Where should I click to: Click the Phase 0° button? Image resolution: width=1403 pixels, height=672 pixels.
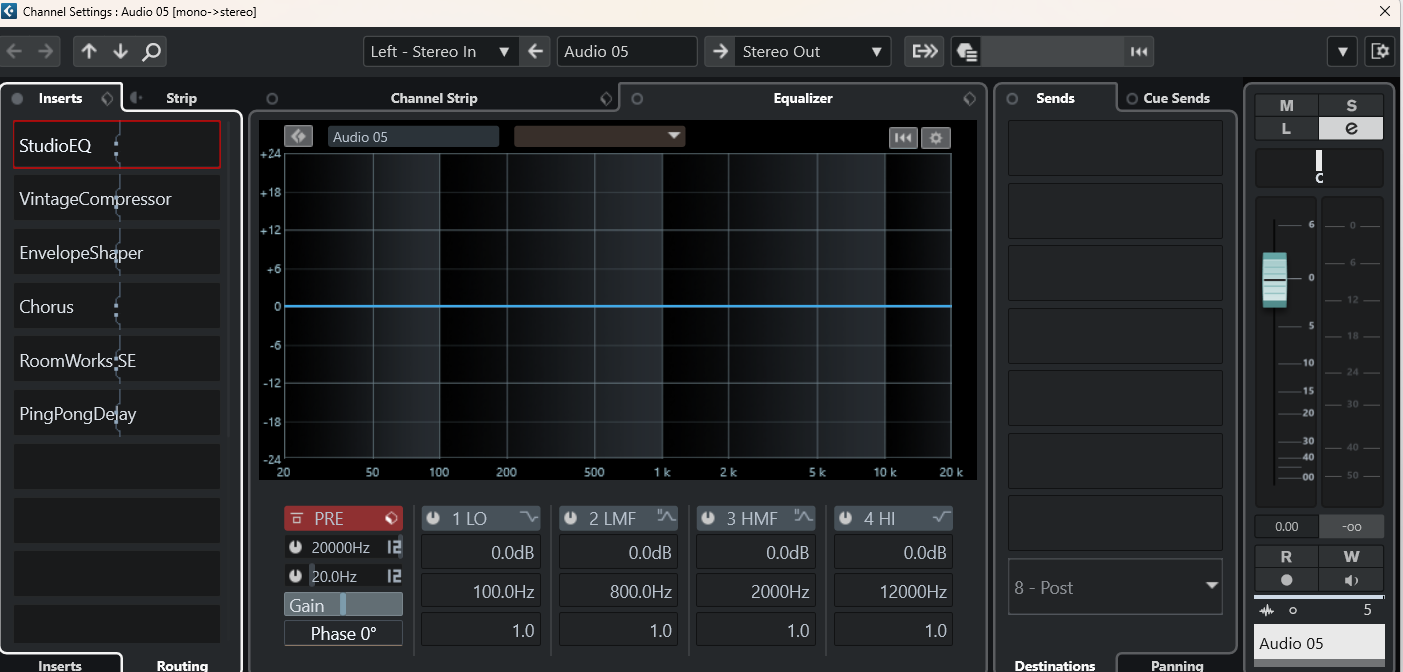pyautogui.click(x=343, y=633)
